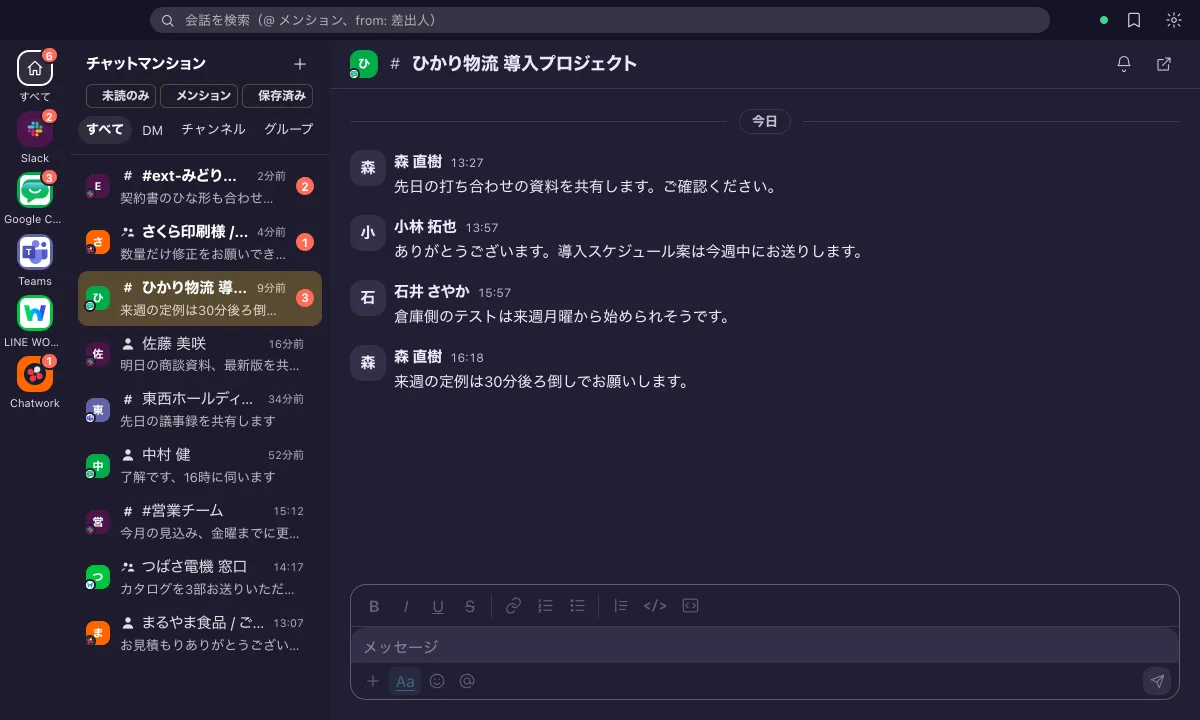Select the すべて tab
The image size is (1200, 720).
105,130
